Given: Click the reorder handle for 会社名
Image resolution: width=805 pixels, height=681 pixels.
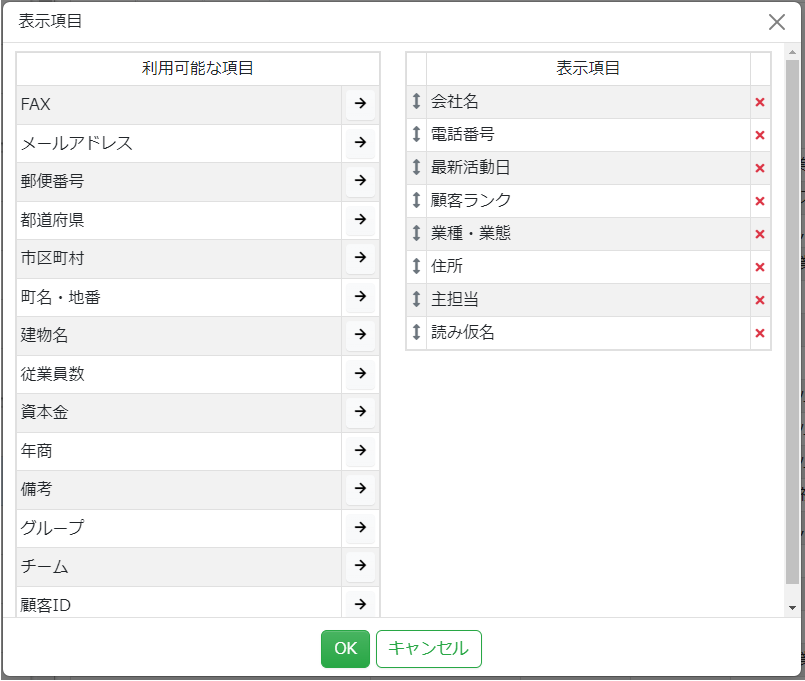Looking at the screenshot, I should coord(416,101).
